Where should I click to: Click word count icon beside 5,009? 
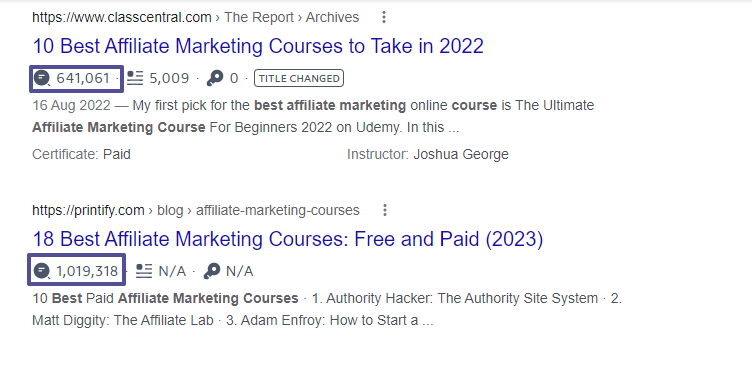coord(135,78)
